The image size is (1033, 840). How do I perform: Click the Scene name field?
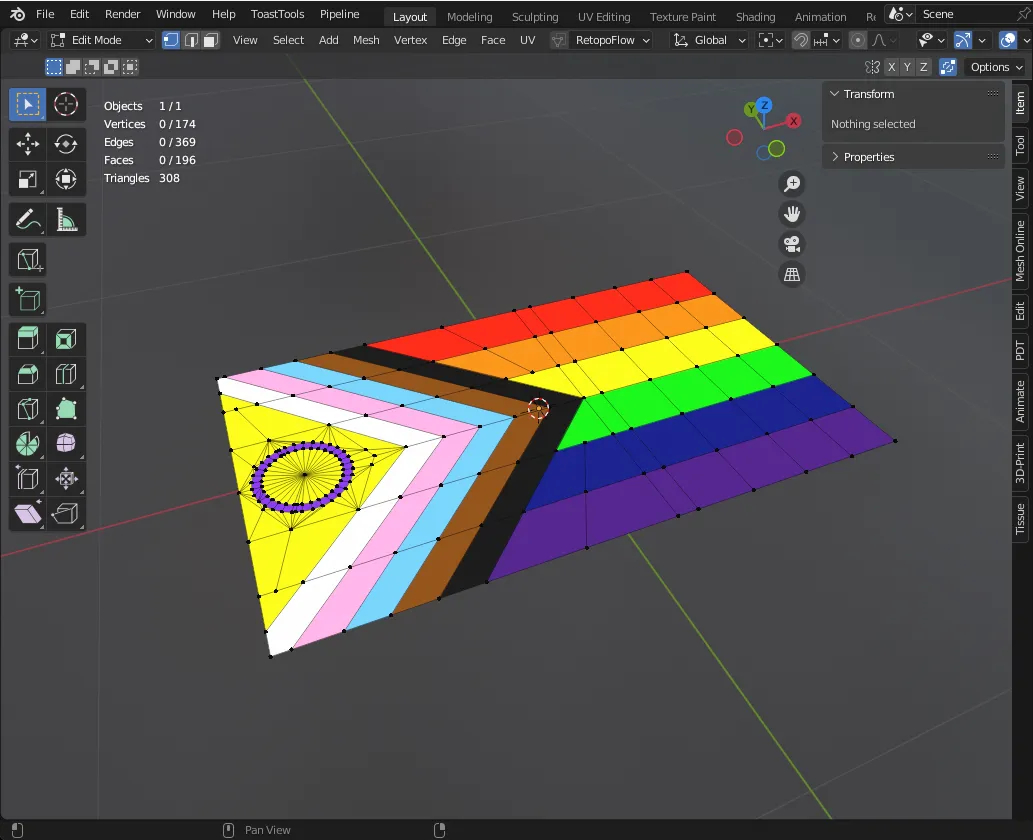pos(965,14)
